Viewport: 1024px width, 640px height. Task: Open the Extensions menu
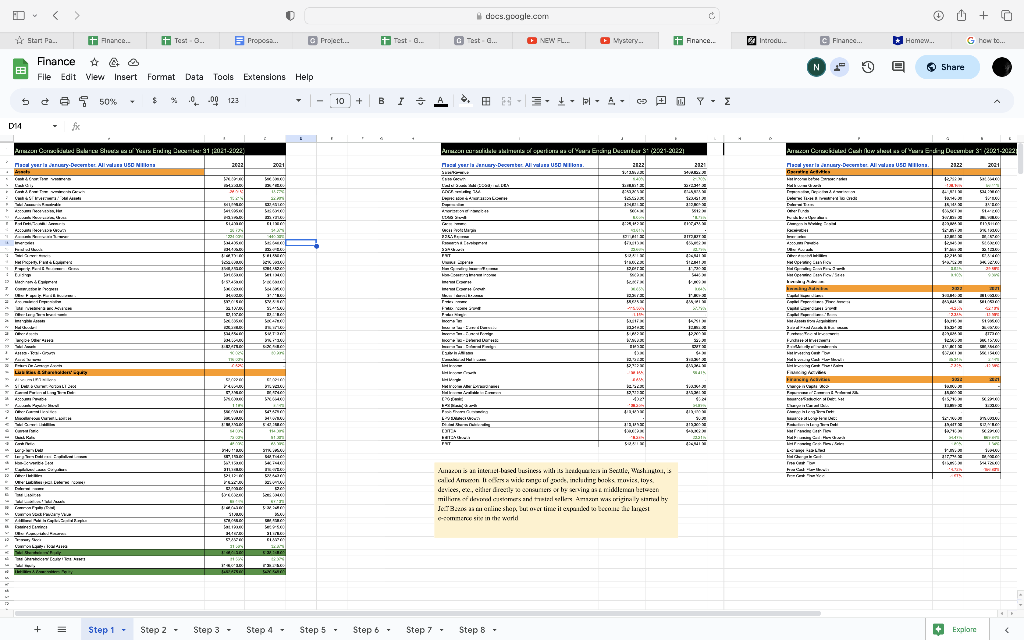click(264, 77)
